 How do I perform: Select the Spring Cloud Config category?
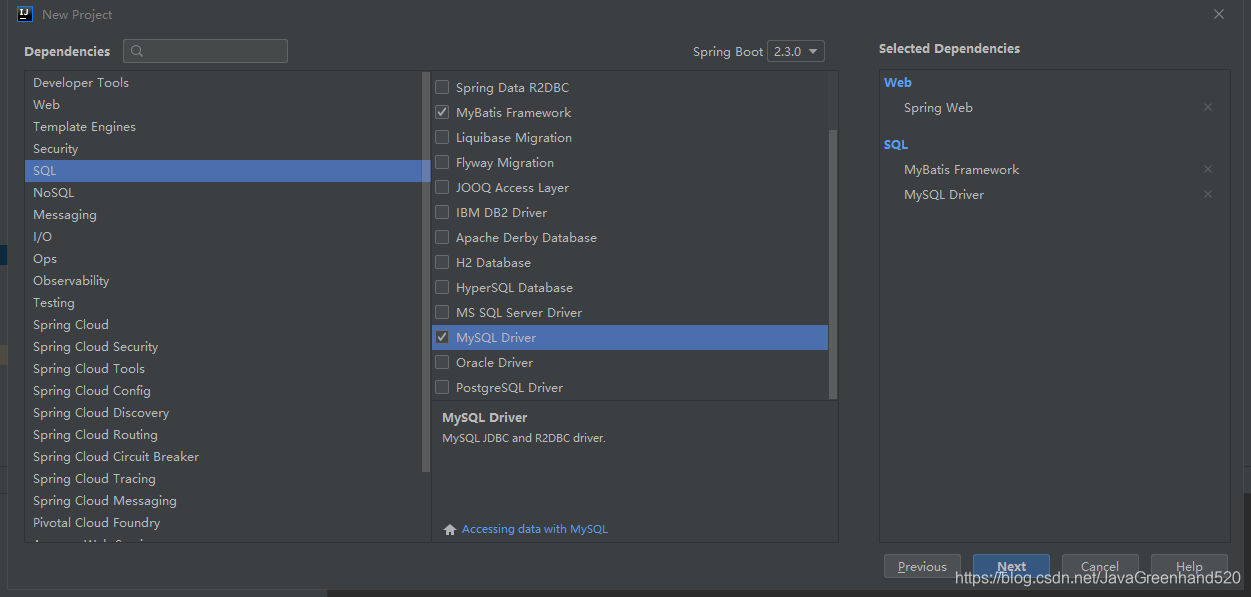click(x=227, y=390)
